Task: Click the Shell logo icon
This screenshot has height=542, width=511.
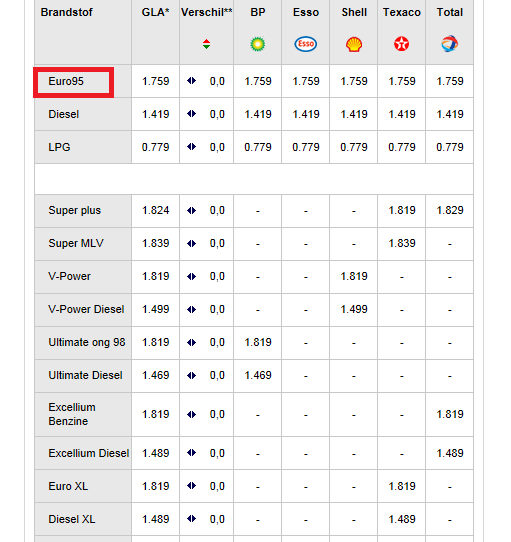Action: tap(354, 44)
